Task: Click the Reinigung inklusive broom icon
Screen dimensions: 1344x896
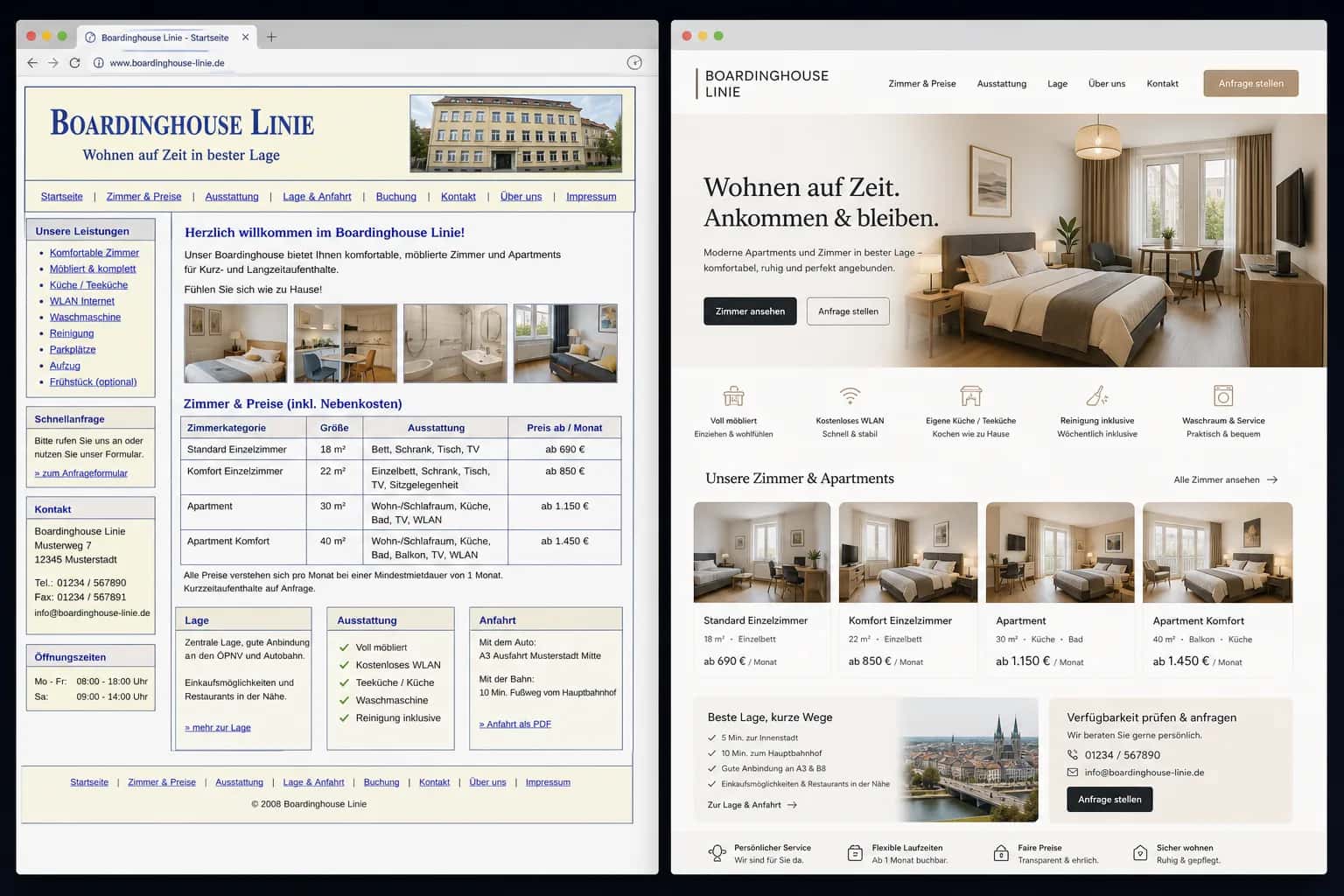Action: (x=1096, y=395)
